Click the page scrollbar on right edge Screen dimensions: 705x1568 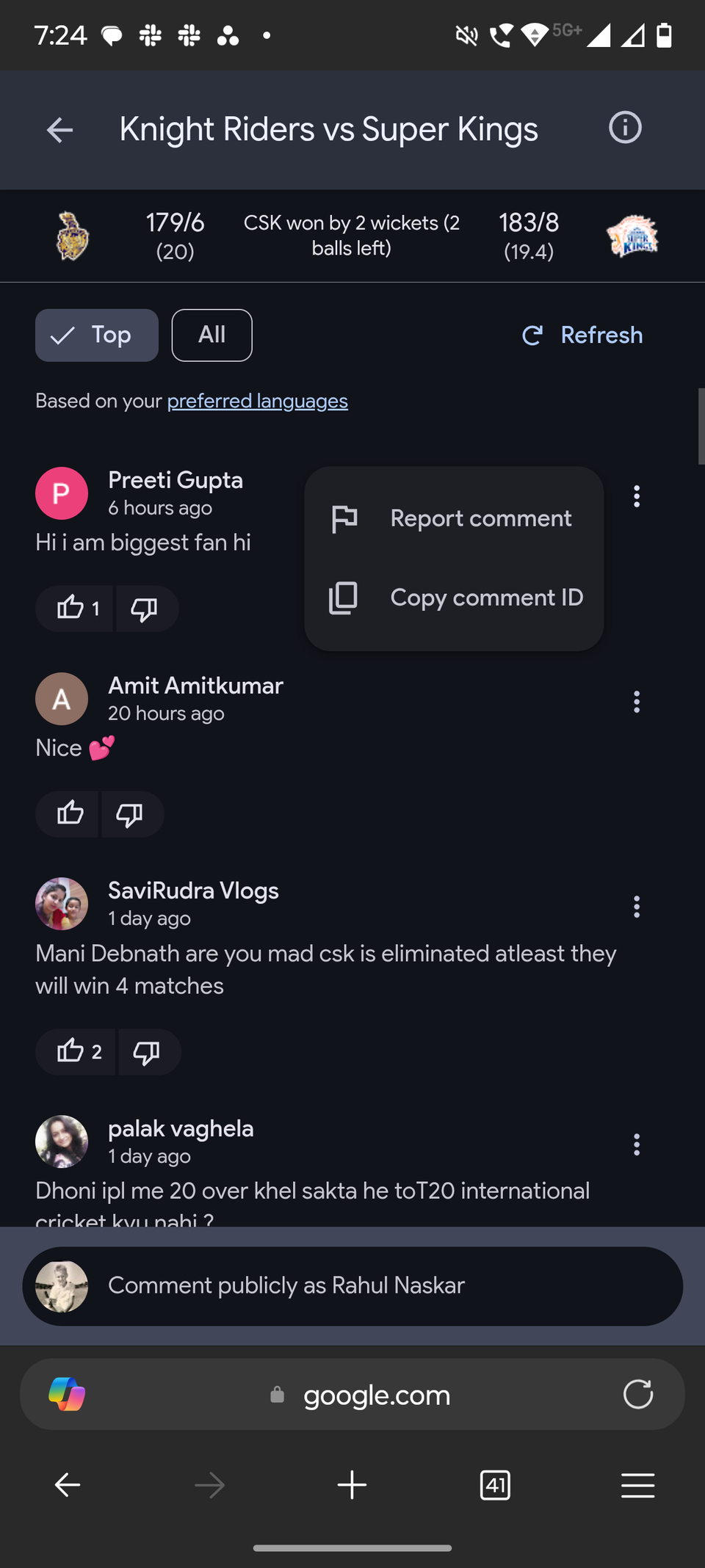coord(701,427)
